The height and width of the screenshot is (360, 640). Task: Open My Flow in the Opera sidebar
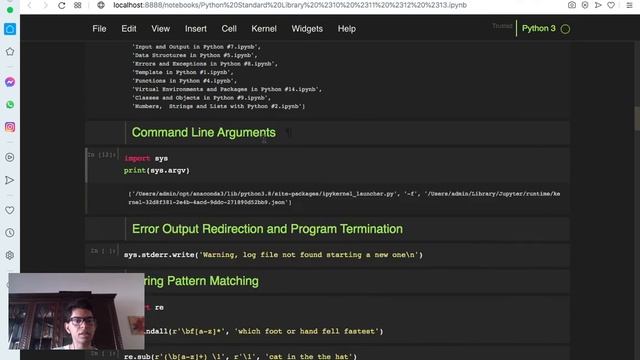(x=10, y=180)
